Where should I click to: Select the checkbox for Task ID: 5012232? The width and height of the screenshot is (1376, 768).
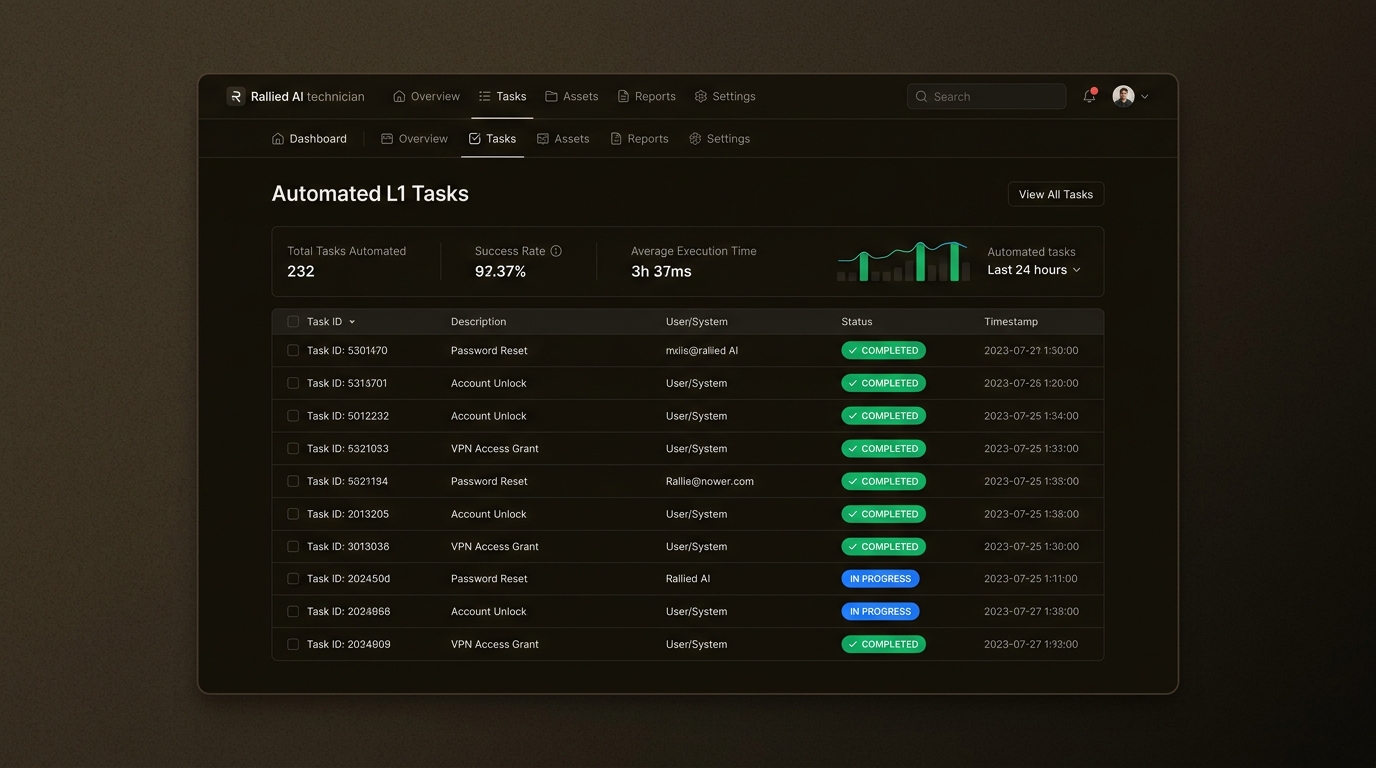293,416
